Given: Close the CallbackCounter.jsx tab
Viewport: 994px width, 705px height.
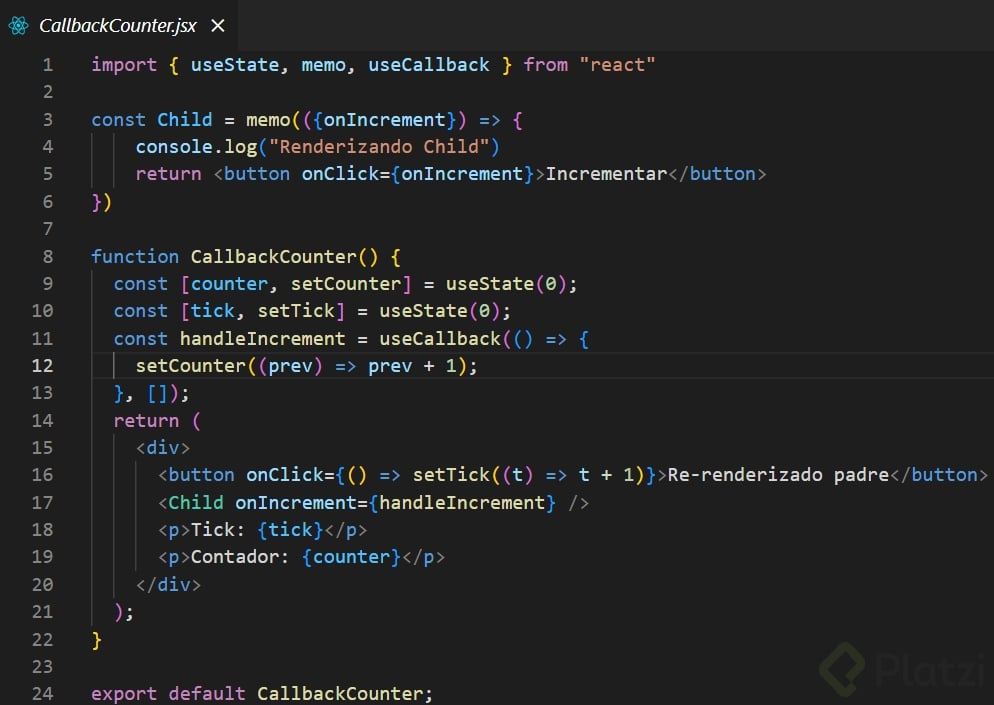Looking at the screenshot, I should (217, 25).
